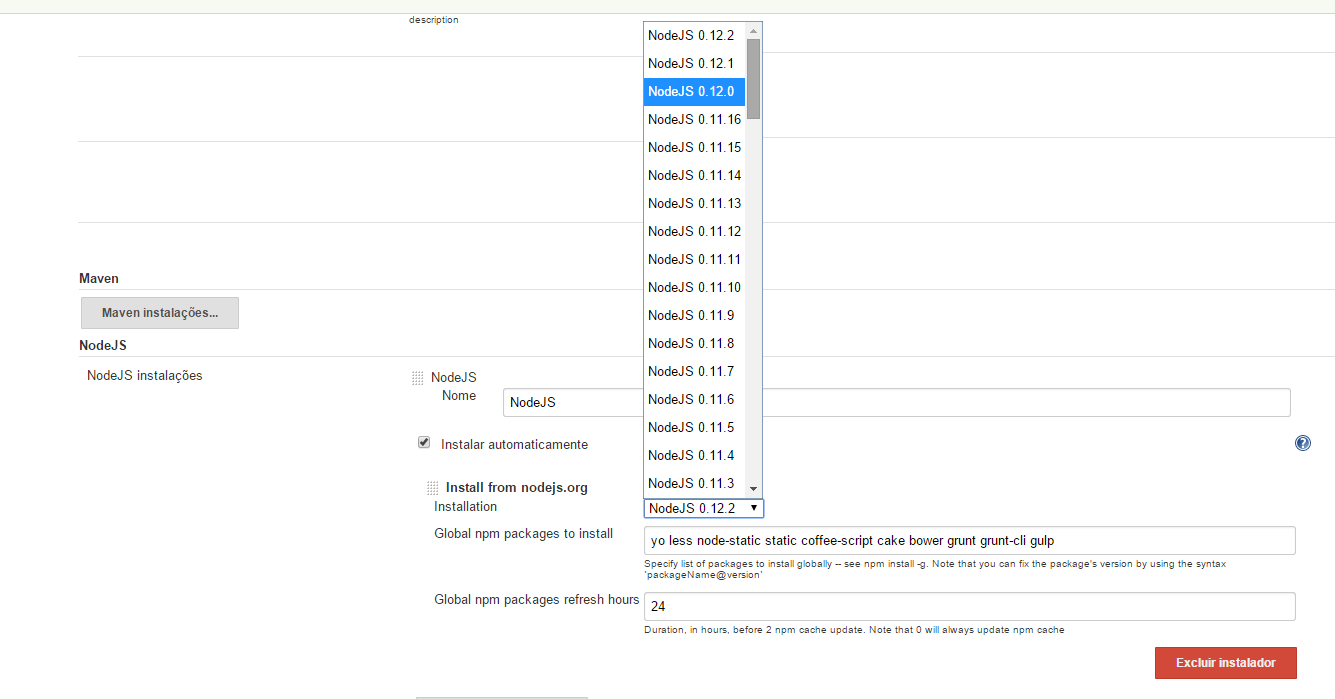Pick NodeJS 0.11.10 from the version list
Image resolution: width=1335 pixels, height=699 pixels.
(694, 287)
